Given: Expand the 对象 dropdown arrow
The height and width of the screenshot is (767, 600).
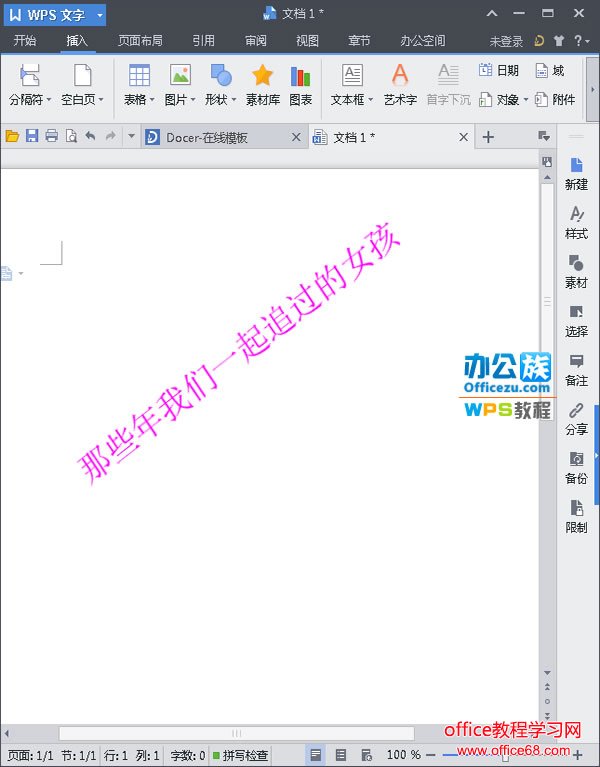Looking at the screenshot, I should [526, 100].
